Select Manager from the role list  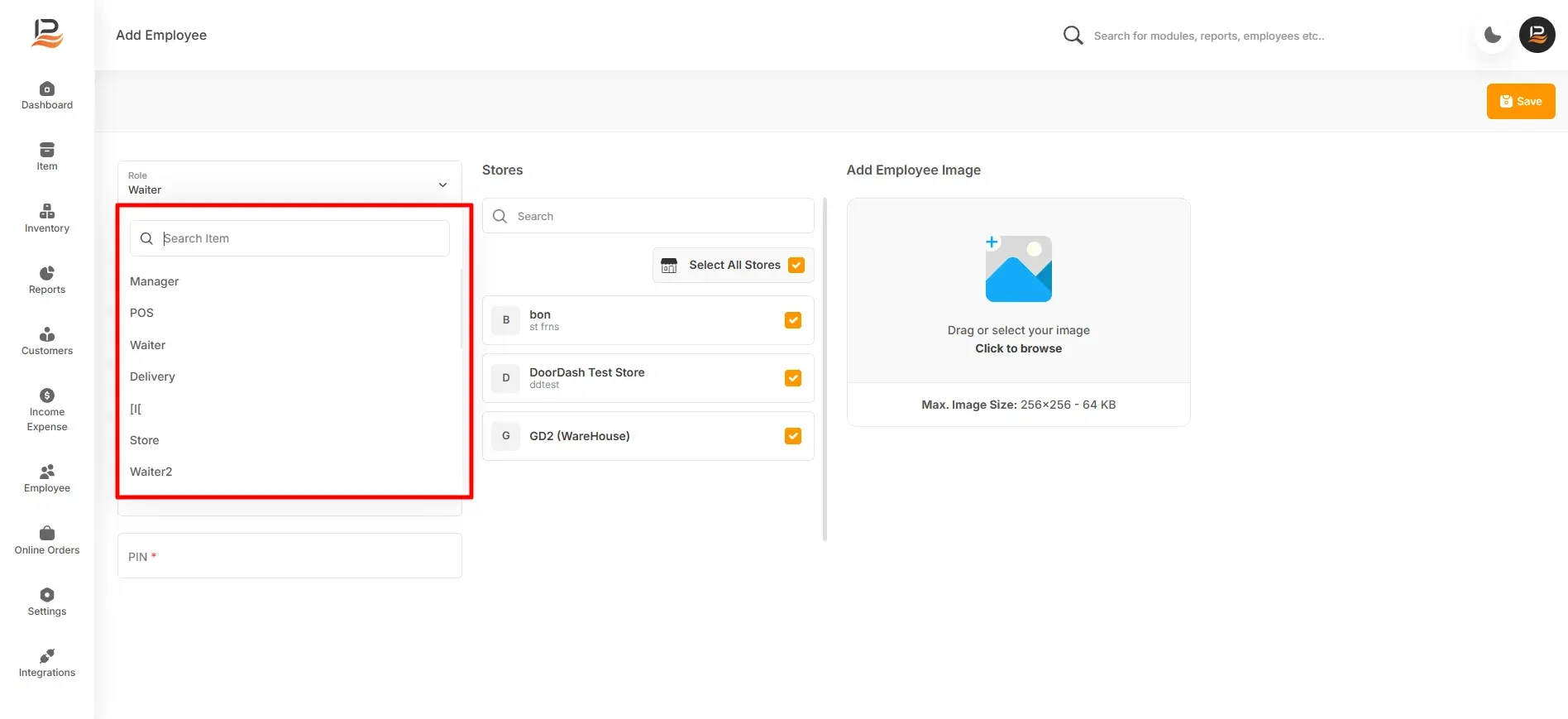point(154,281)
